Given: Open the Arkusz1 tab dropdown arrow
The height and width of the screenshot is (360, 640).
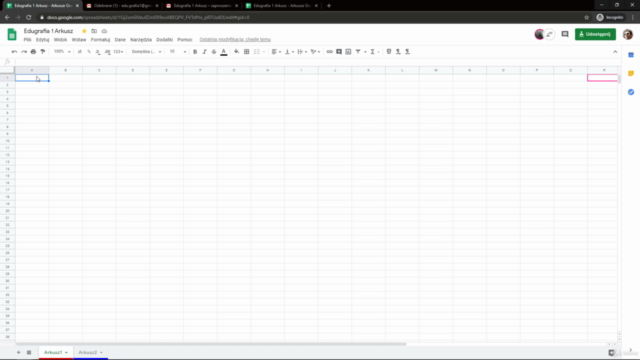Looking at the screenshot, I should [x=66, y=352].
